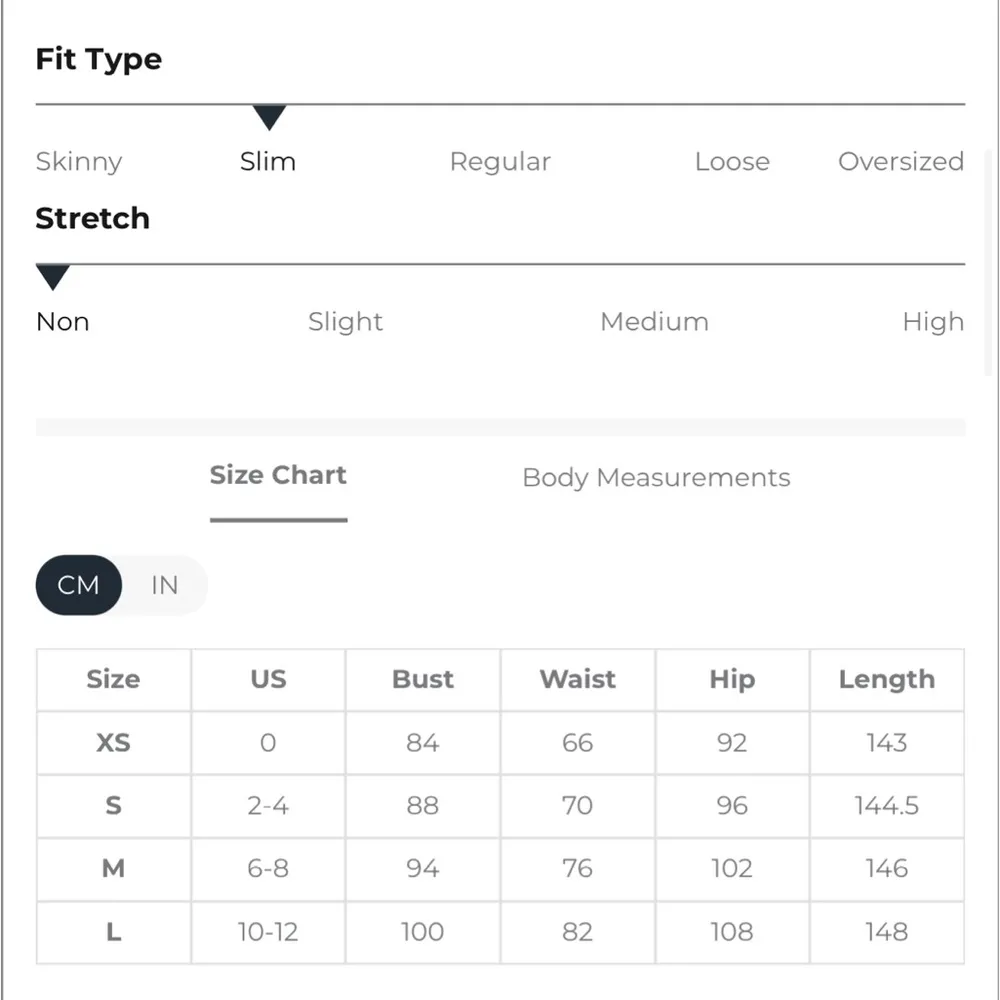Switch units to IN
This screenshot has height=1000, width=1000.
tap(164, 585)
